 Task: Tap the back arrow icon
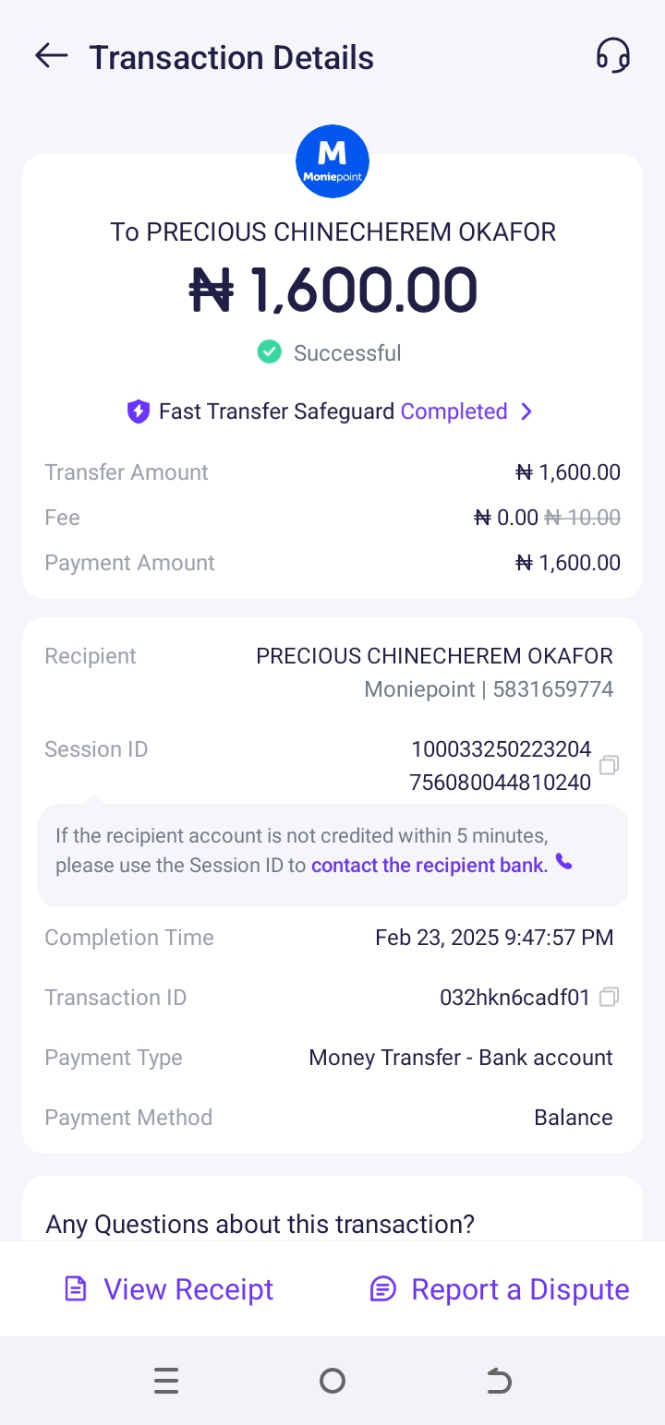51,57
